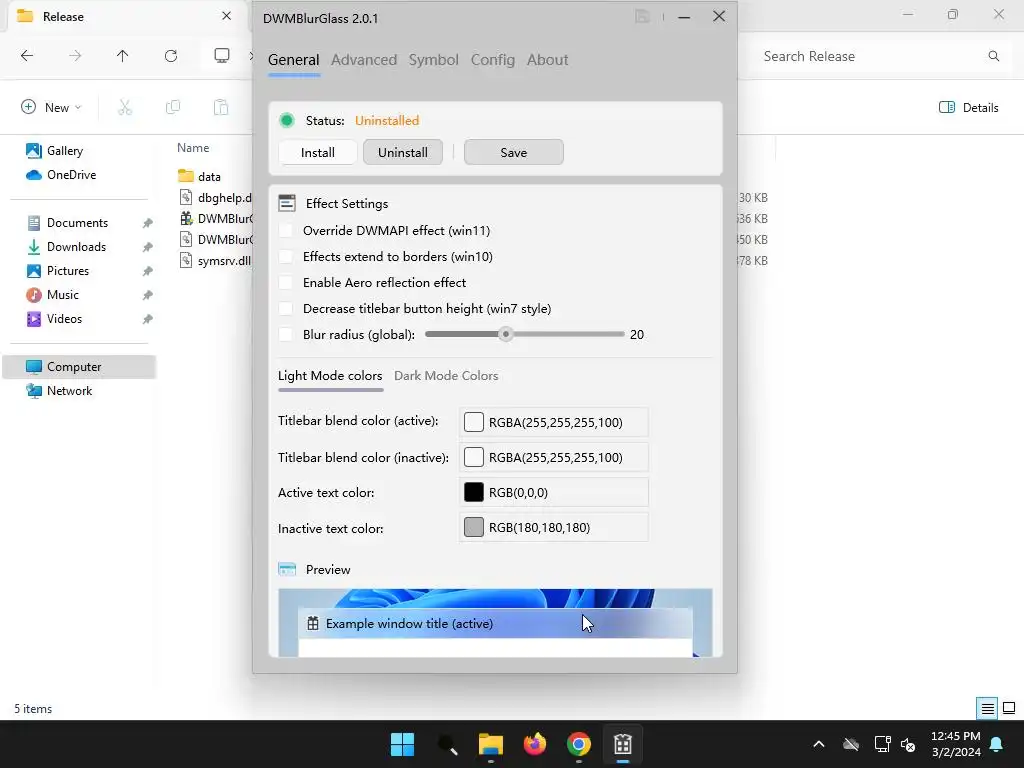Refresh the Release folder view
Image resolution: width=1024 pixels, height=768 pixels.
(171, 56)
